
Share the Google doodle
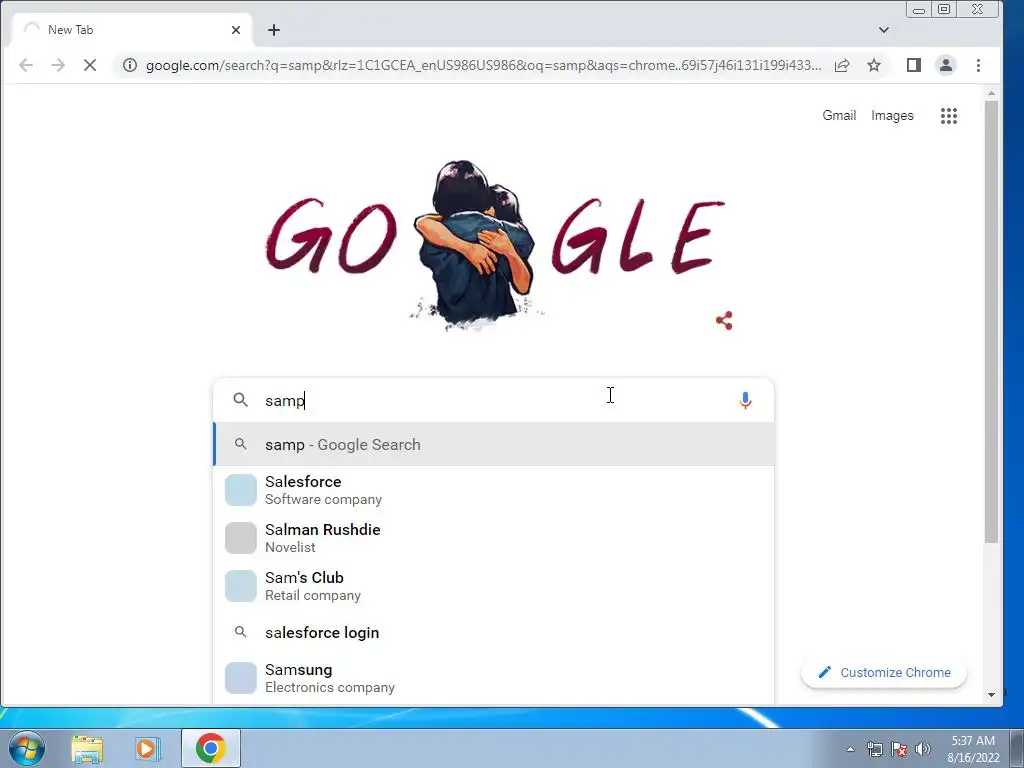(x=724, y=321)
